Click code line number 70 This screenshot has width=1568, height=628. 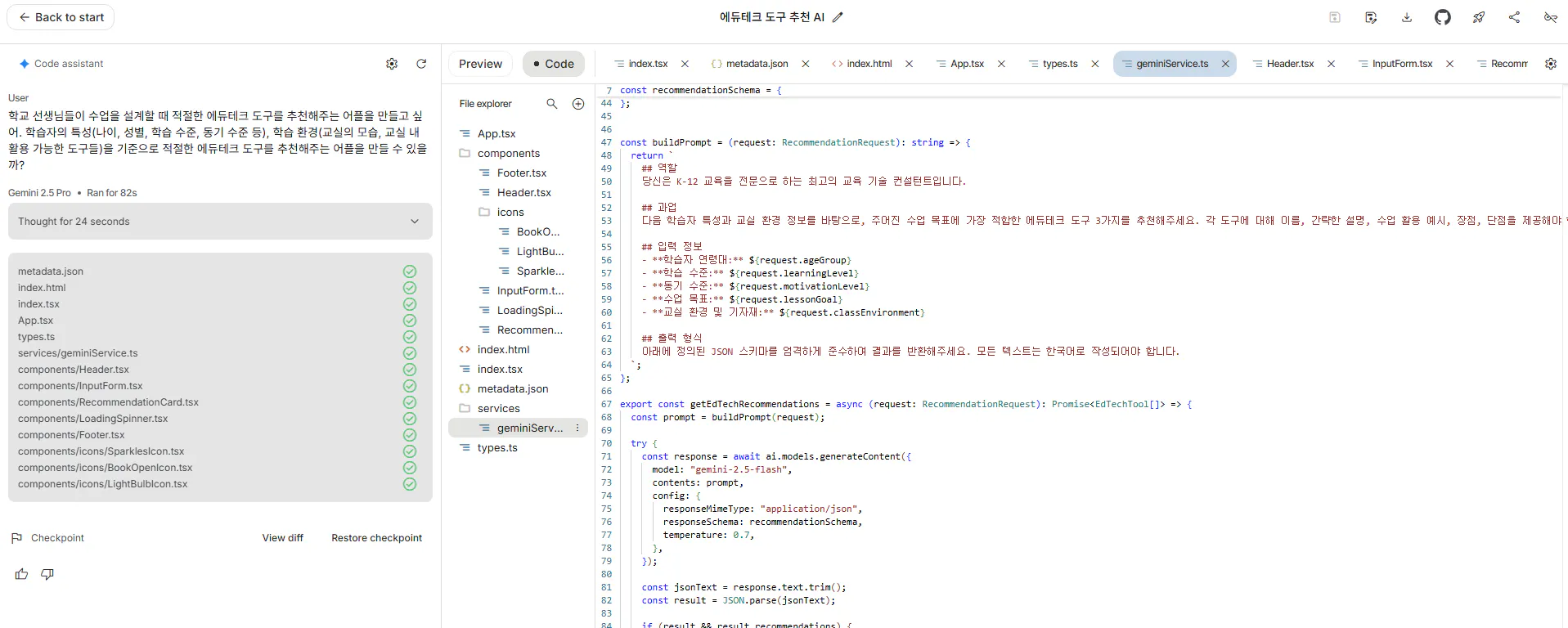click(x=606, y=443)
